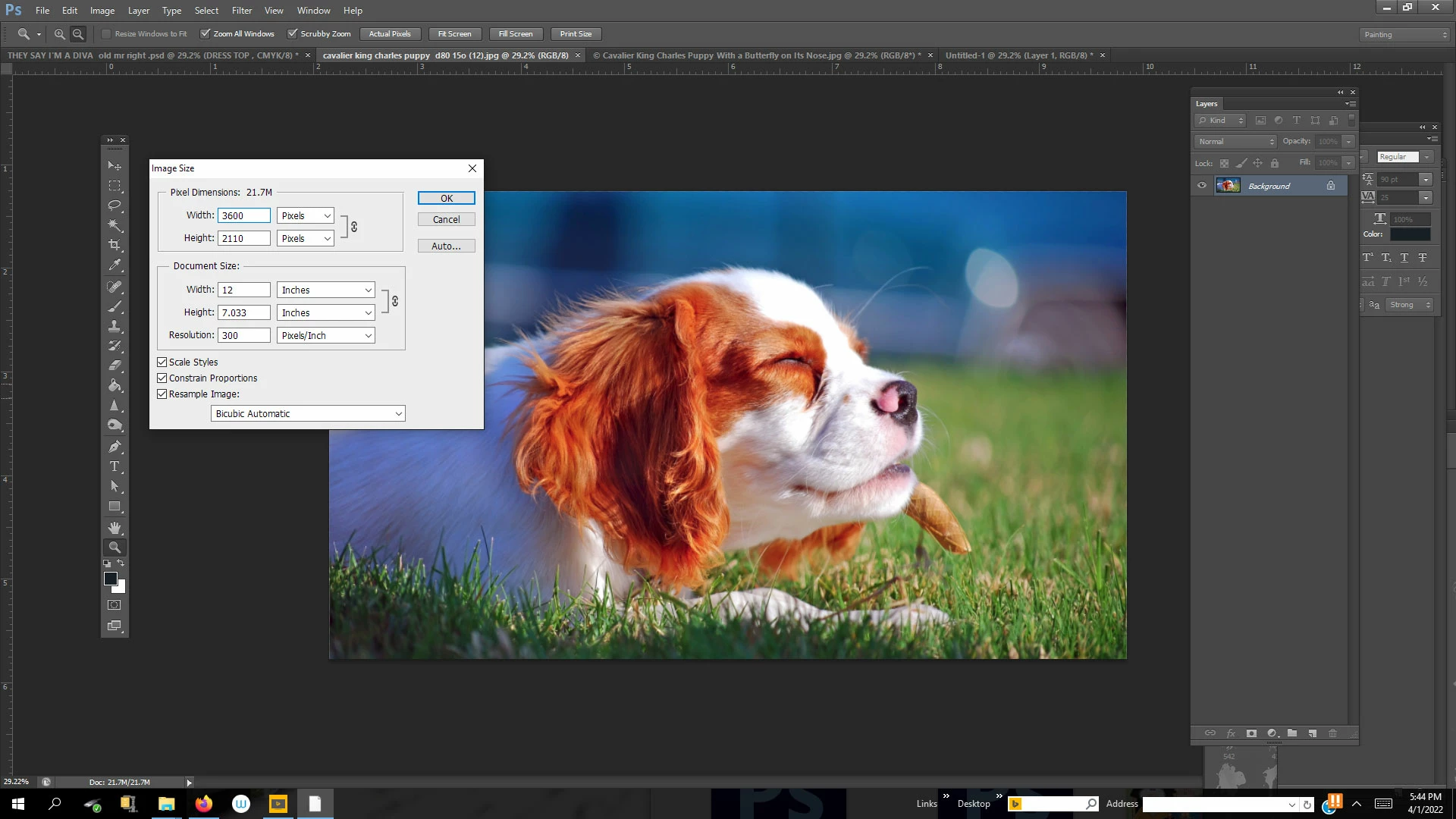The image size is (1456, 819).
Task: Open the Bicubic Automatic resample dropdown
Action: (308, 413)
